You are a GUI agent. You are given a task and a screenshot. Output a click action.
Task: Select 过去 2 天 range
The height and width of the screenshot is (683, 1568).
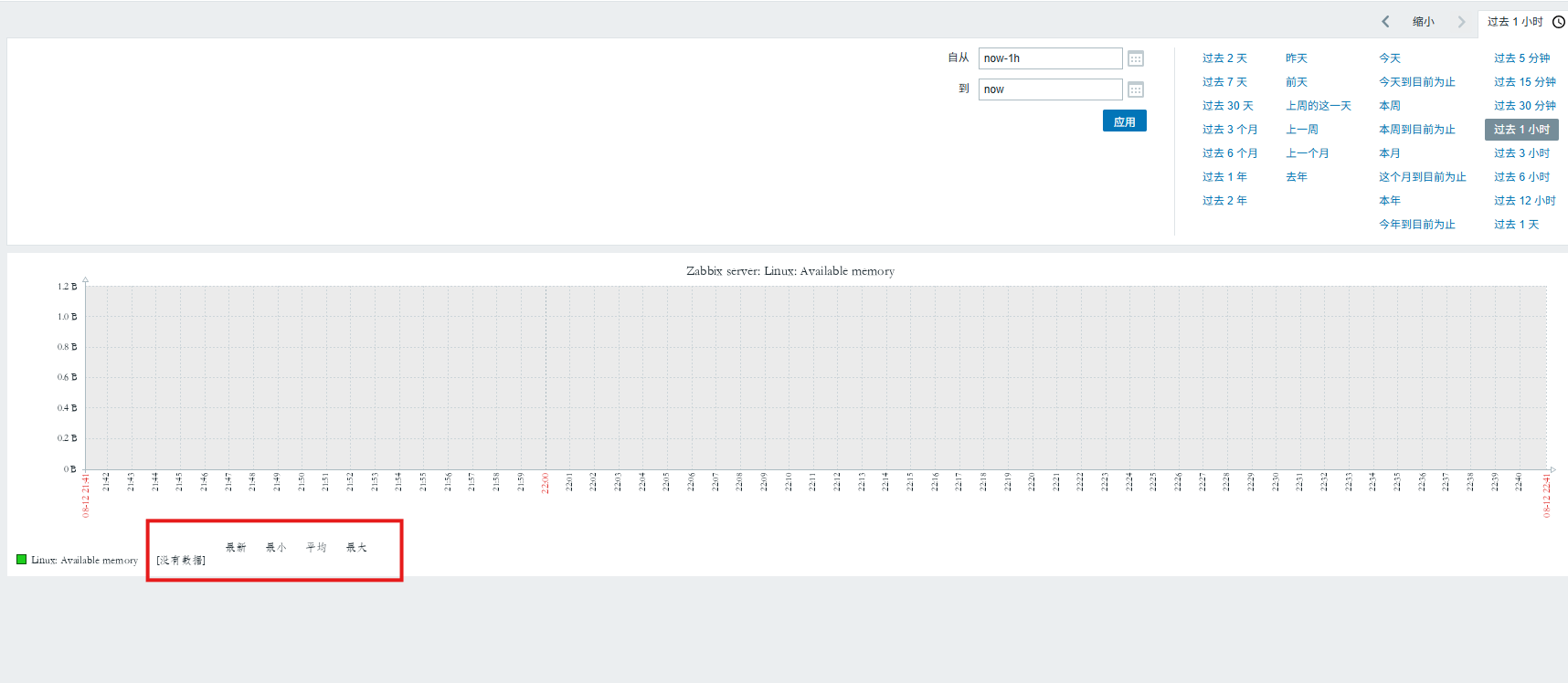tap(1224, 58)
